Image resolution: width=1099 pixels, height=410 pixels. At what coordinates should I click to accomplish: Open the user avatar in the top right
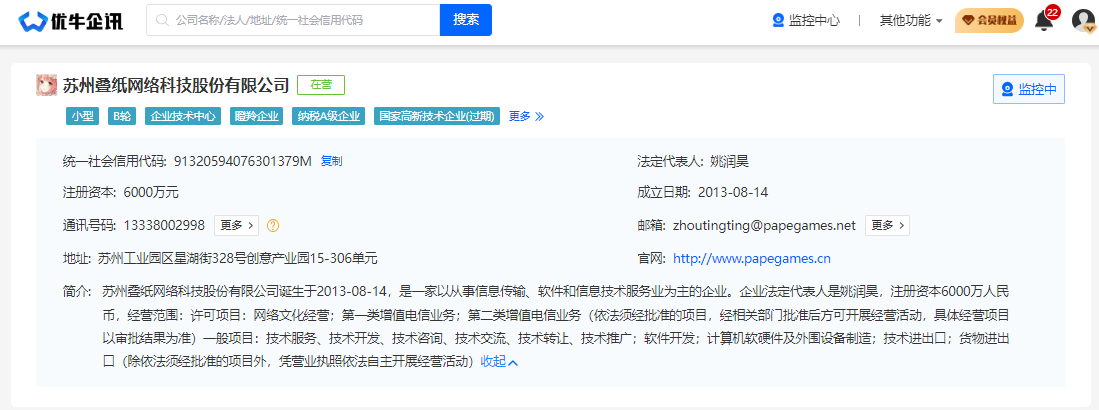click(1083, 21)
